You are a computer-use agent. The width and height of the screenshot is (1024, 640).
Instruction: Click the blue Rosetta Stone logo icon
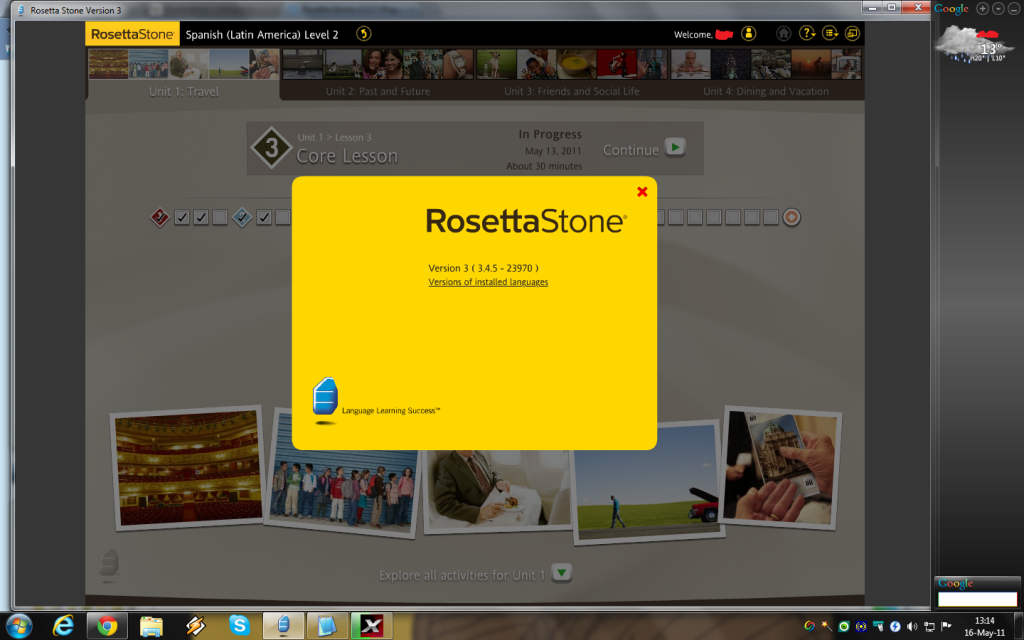(x=325, y=398)
